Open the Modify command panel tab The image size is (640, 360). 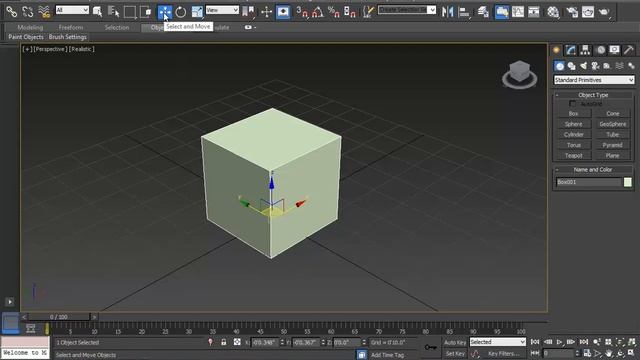coord(571,50)
